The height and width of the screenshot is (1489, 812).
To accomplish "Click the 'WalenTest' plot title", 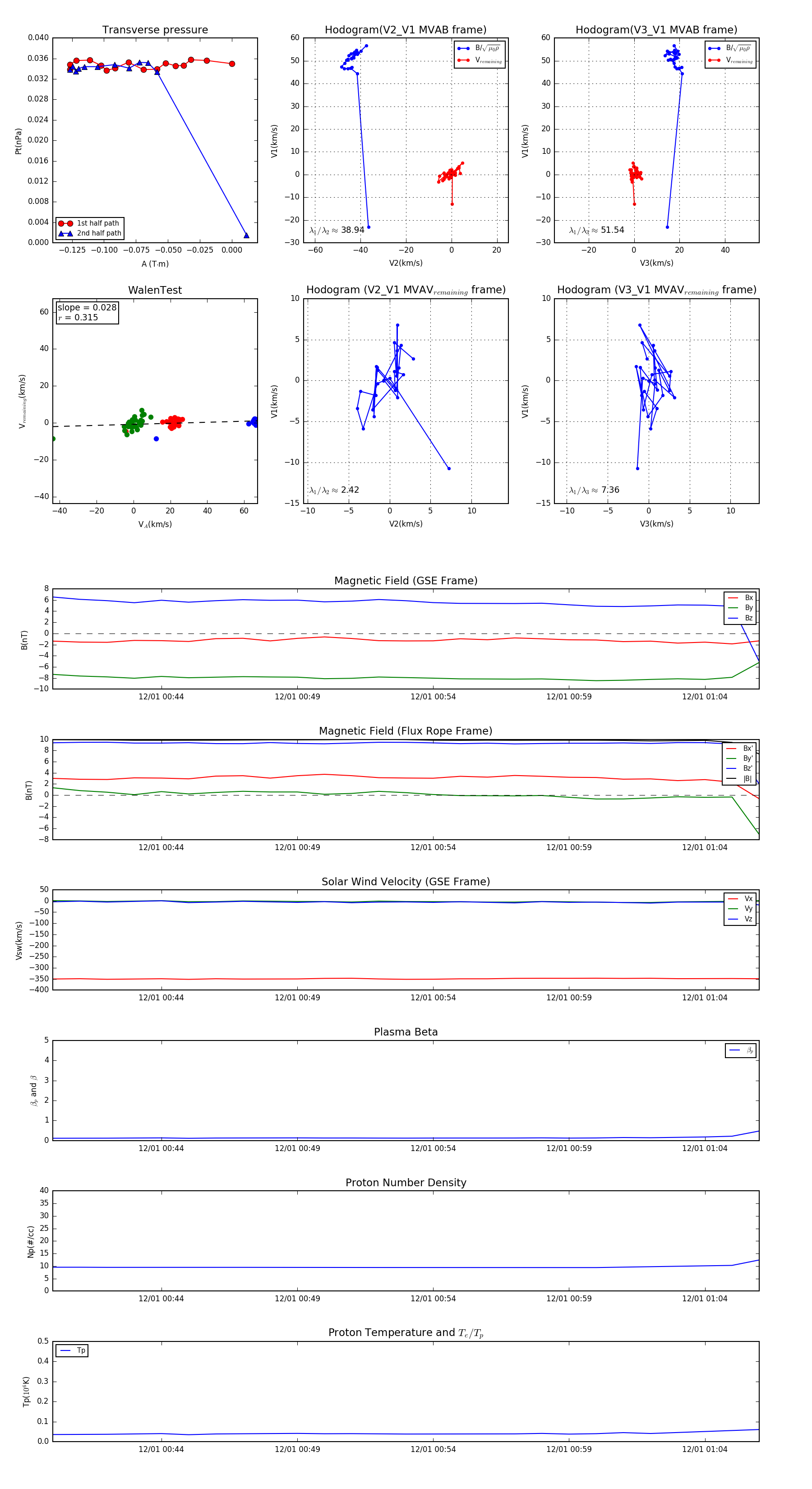I will pos(155,290).
